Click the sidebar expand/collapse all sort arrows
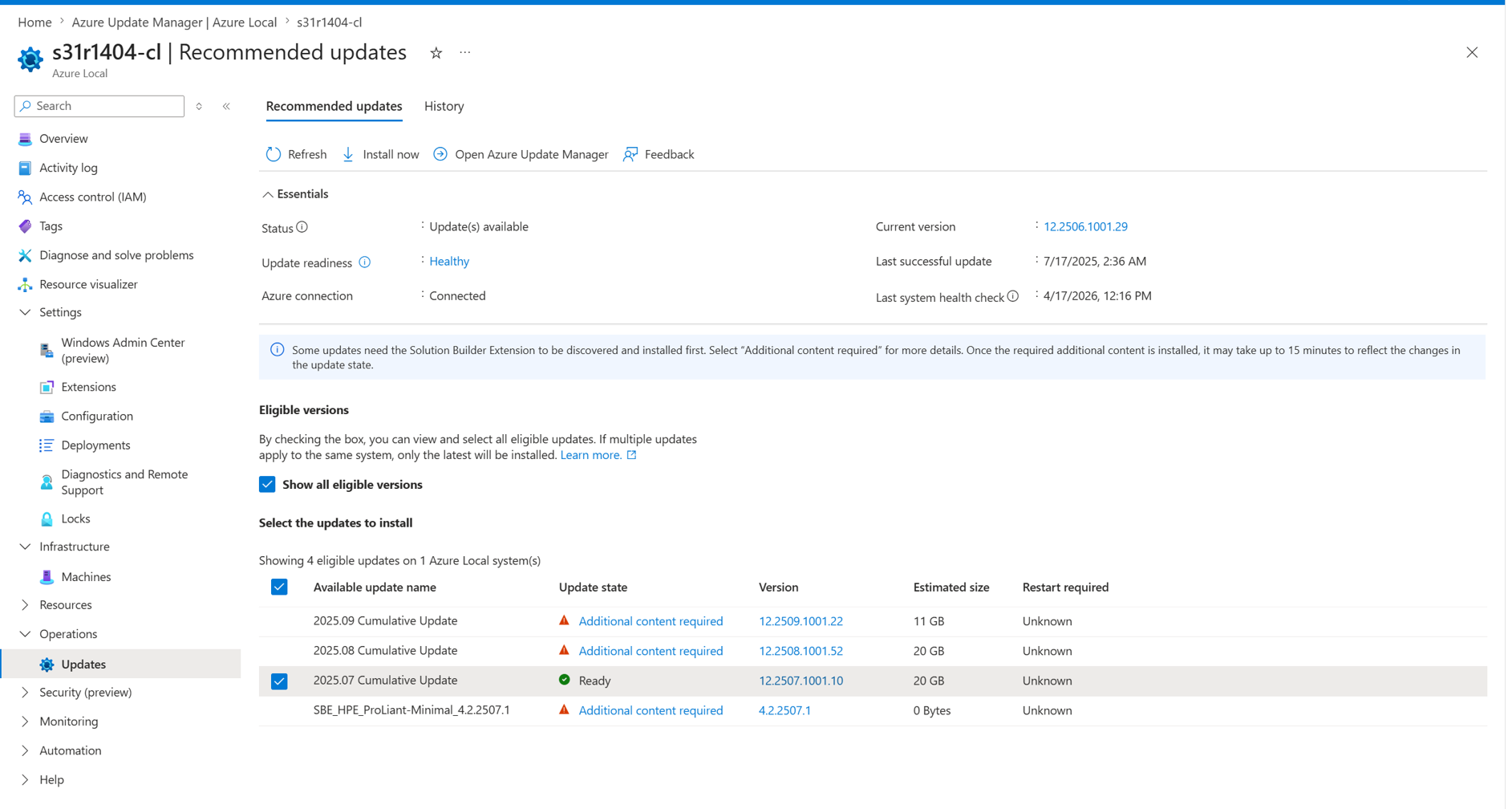Image resolution: width=1512 pixels, height=809 pixels. tap(199, 106)
